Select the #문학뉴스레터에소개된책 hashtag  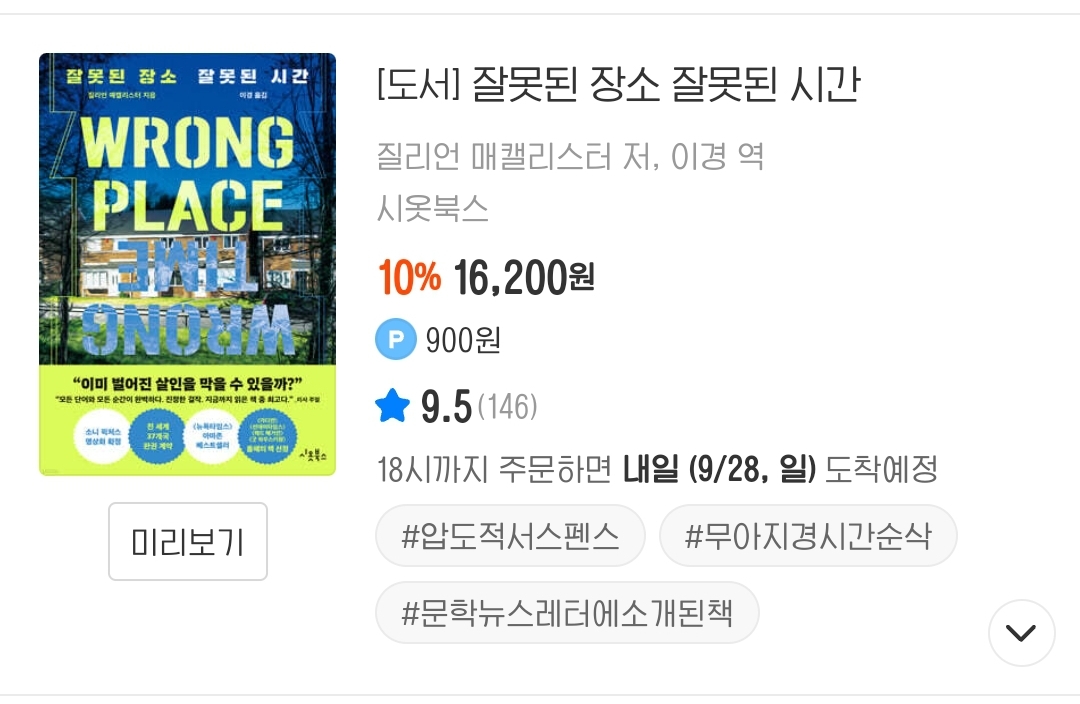567,612
